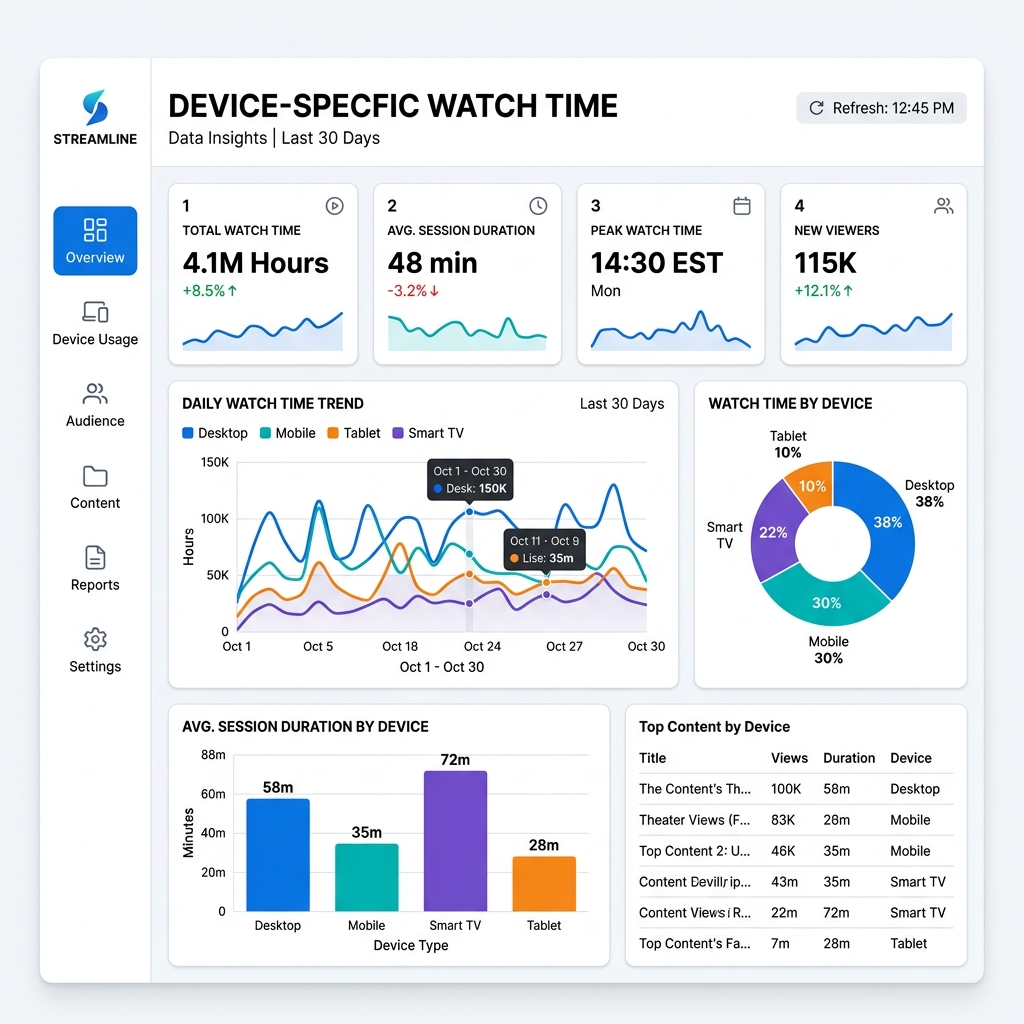Open 'Top Content's Fa...' table row

[x=795, y=943]
